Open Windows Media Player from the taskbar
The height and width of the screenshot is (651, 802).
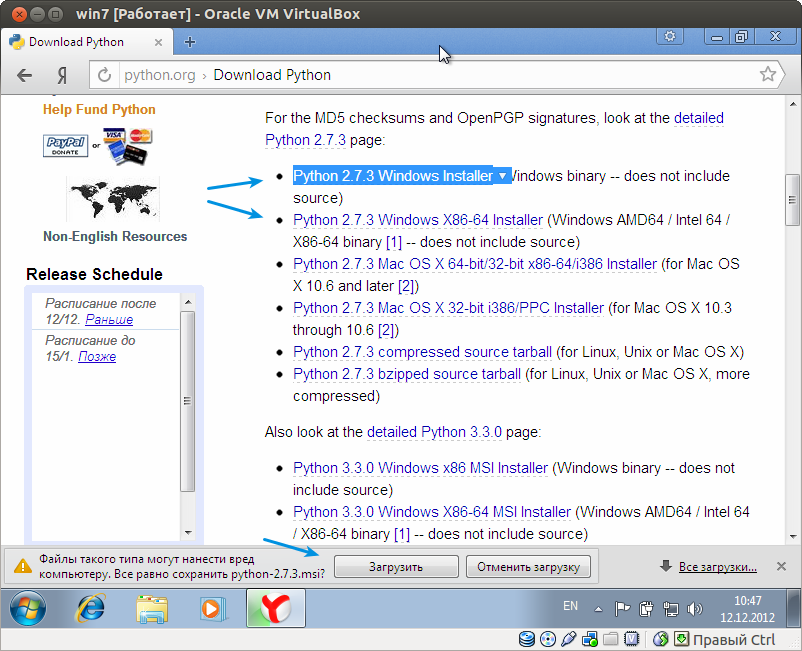pos(213,609)
